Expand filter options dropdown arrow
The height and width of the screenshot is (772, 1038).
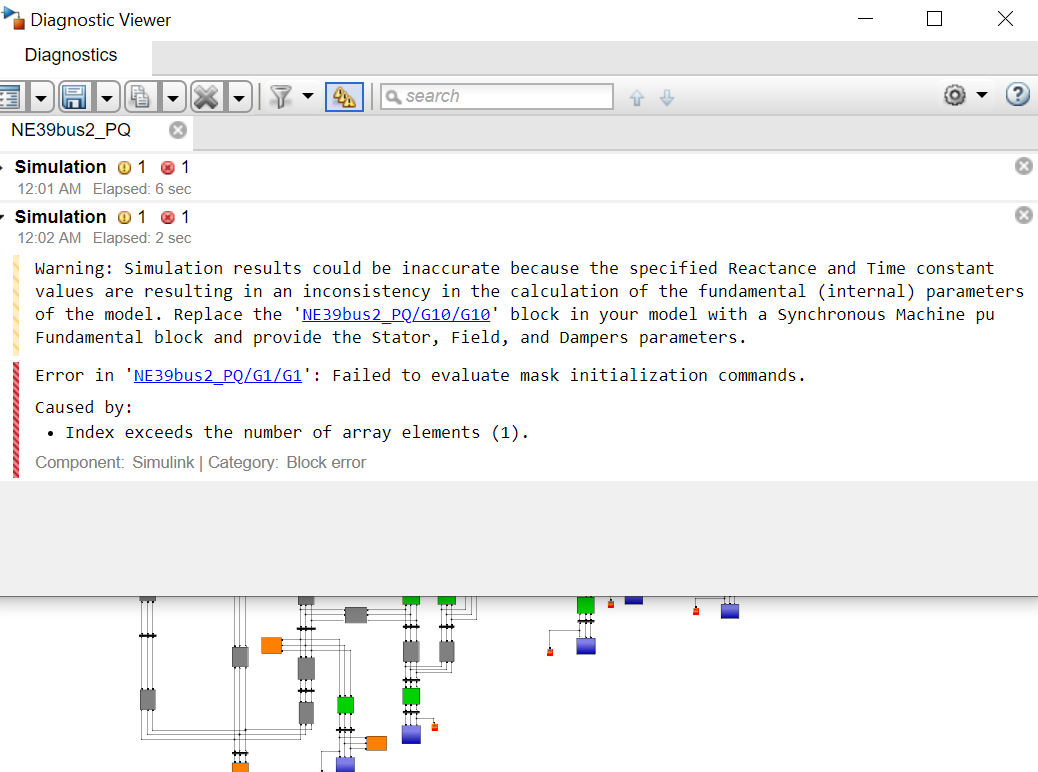pyautogui.click(x=308, y=96)
